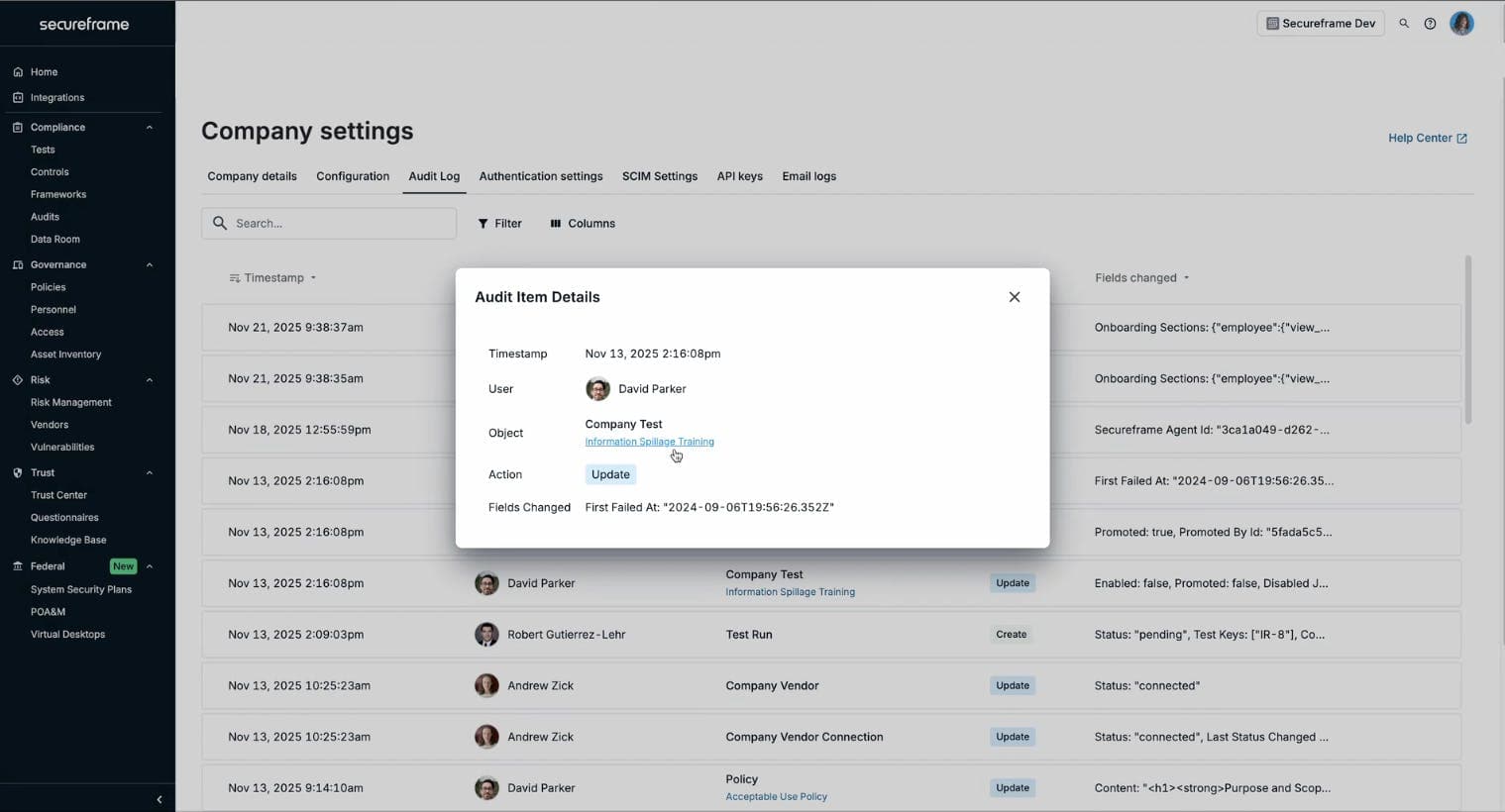Click the search magnifier icon in header
The height and width of the screenshot is (812, 1505).
pos(1403,24)
